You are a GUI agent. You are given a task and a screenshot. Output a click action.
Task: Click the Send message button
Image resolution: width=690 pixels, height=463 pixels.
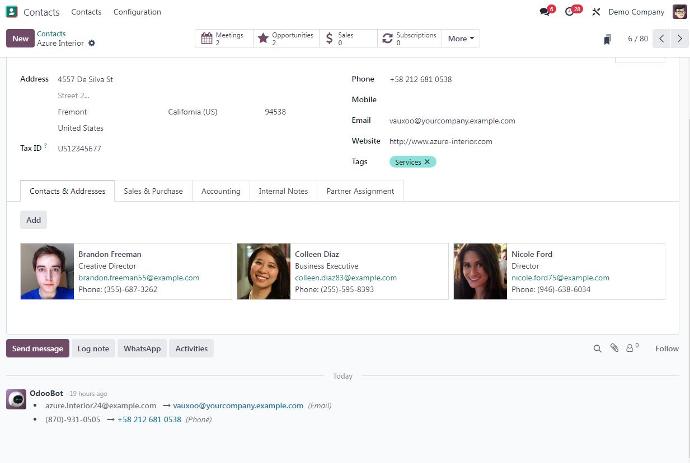[38, 348]
